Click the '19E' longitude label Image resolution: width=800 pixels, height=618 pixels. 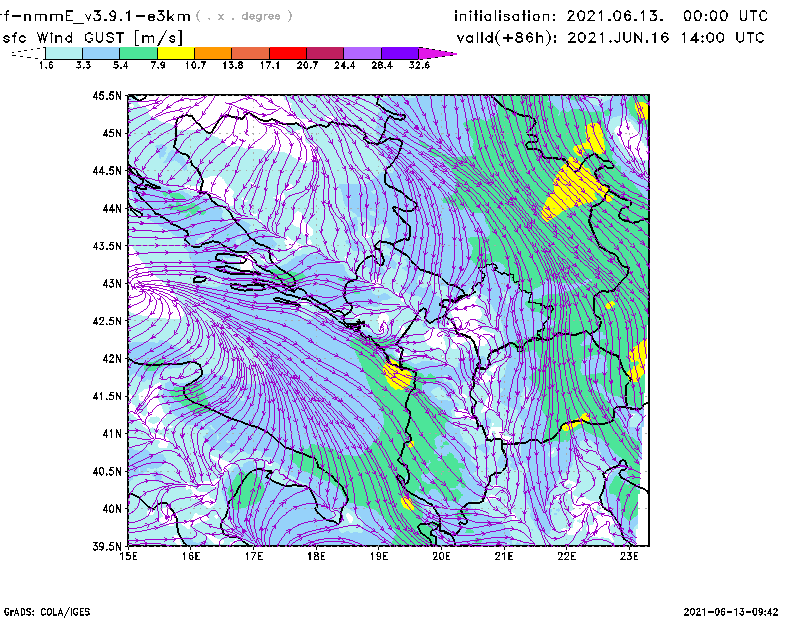379,556
